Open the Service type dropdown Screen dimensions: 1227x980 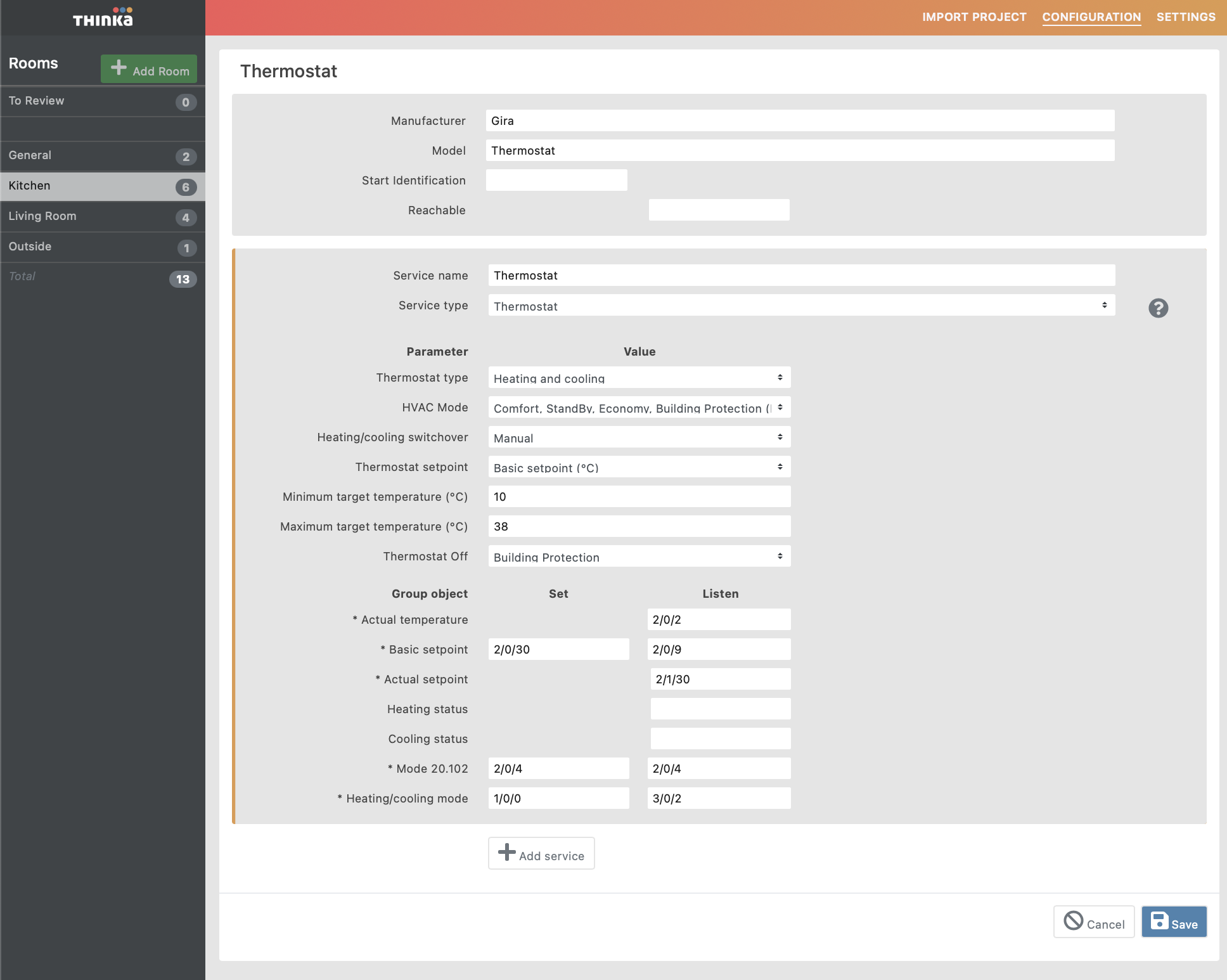point(801,306)
